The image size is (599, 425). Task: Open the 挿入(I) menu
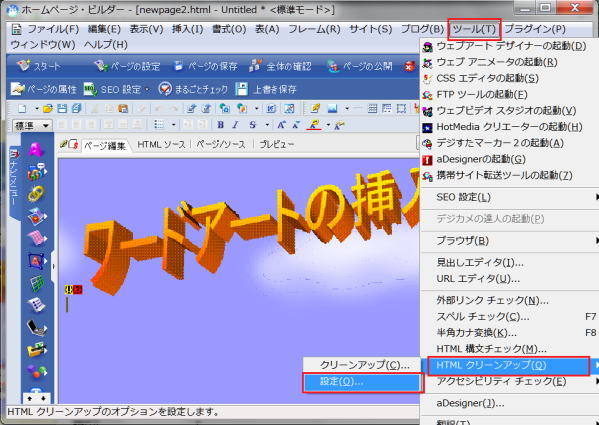(x=187, y=29)
